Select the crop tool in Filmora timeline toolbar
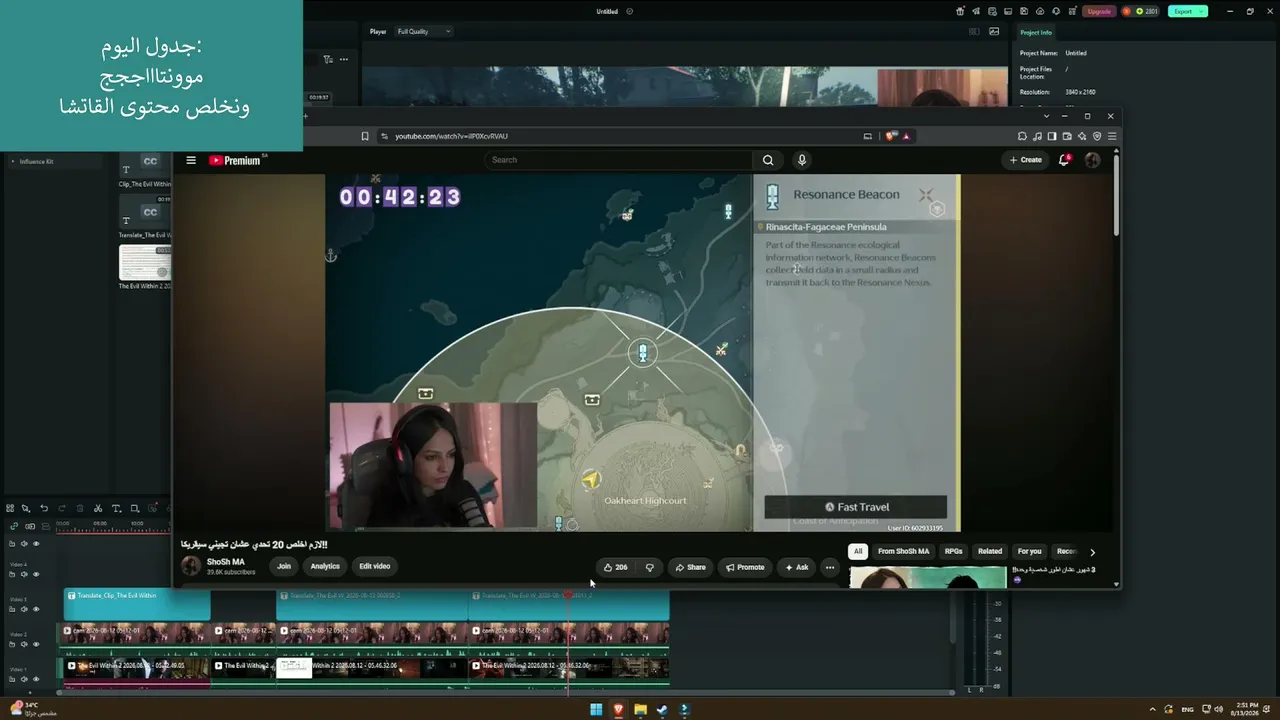 point(134,508)
